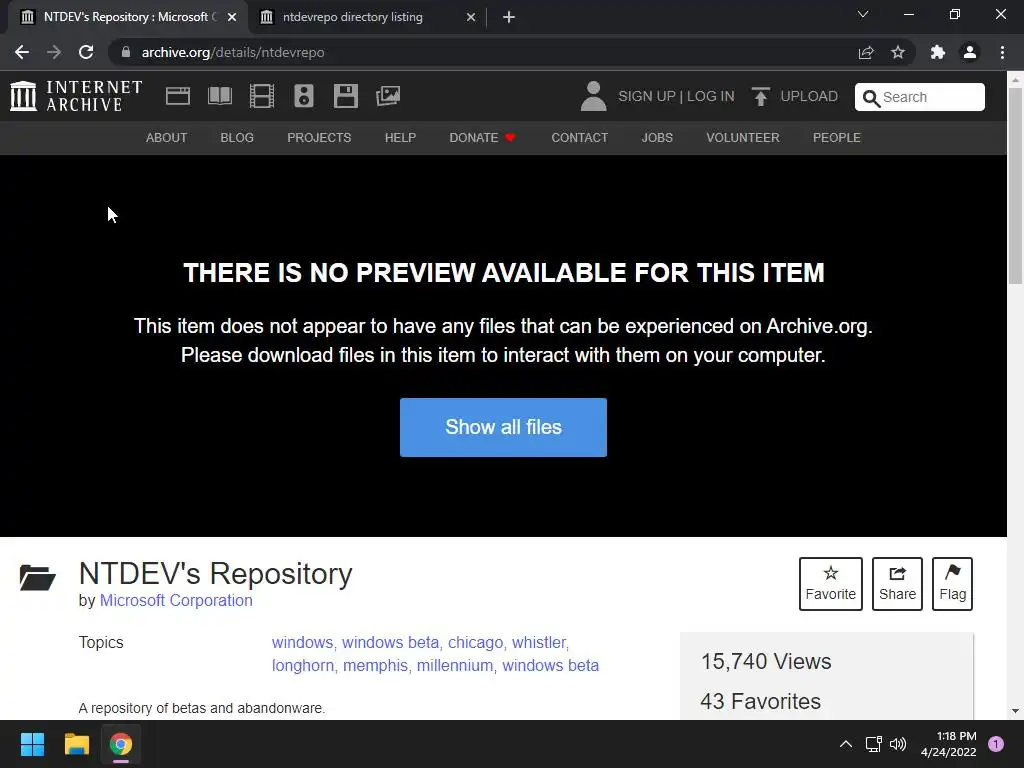Click the scrollbar down arrow

click(1016, 711)
